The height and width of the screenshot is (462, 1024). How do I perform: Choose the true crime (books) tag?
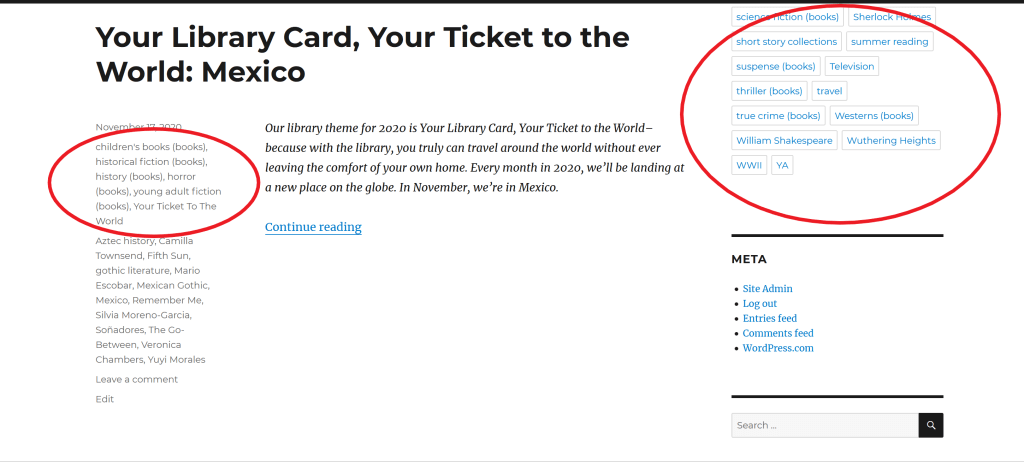tap(778, 116)
